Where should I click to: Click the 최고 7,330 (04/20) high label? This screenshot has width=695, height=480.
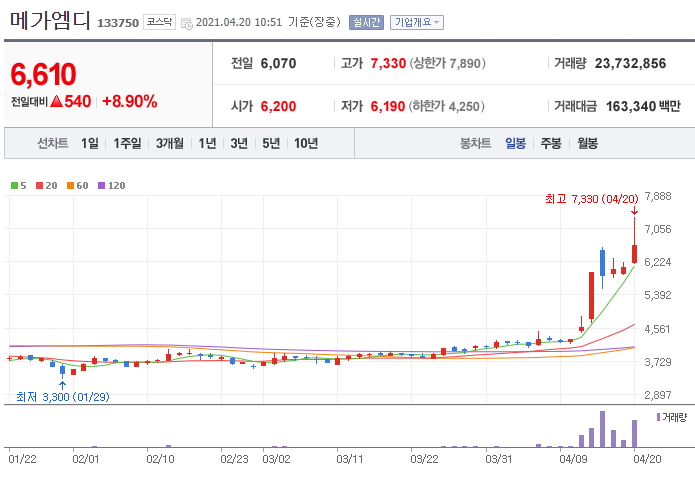click(x=592, y=199)
